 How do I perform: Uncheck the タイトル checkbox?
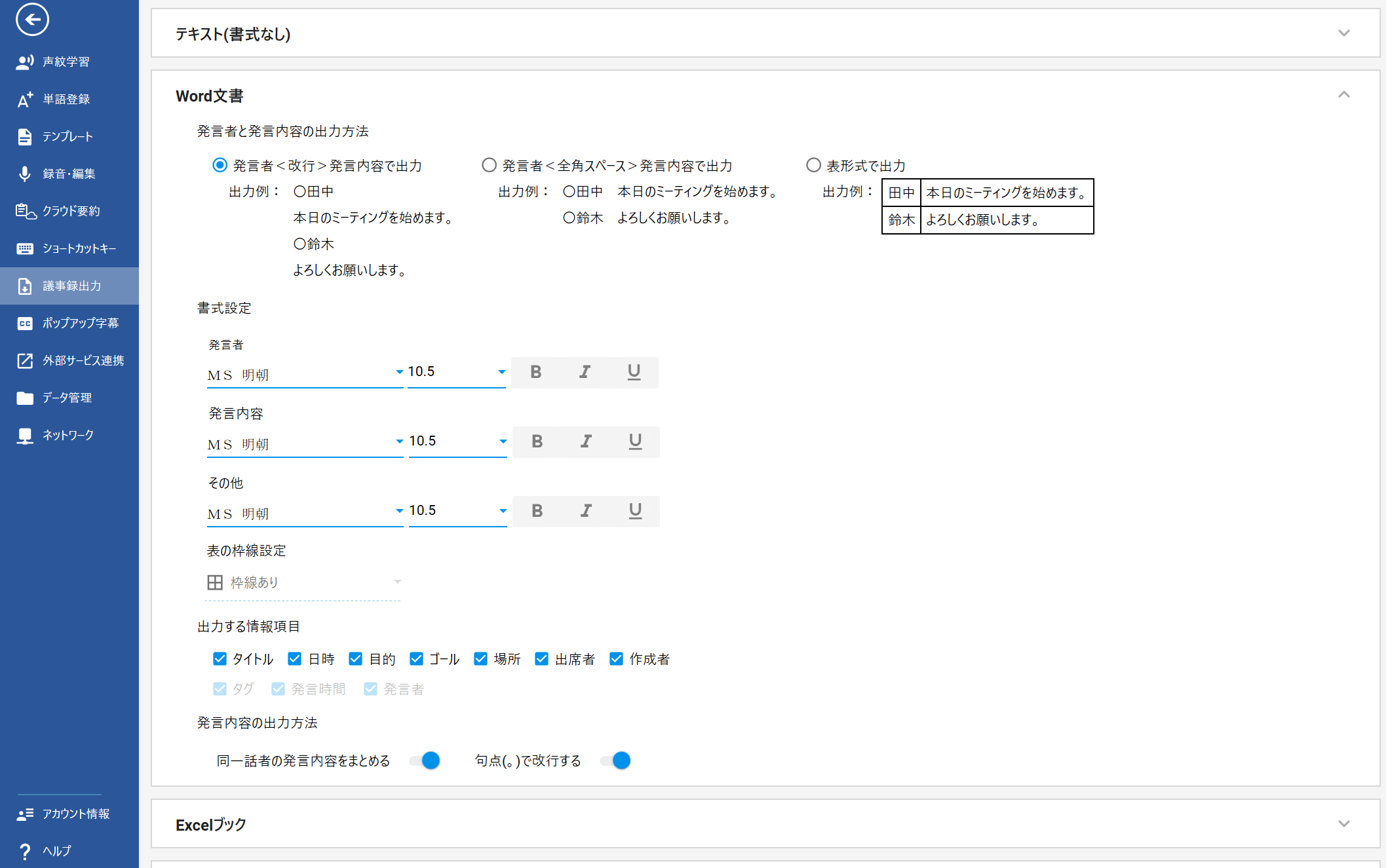pos(220,659)
